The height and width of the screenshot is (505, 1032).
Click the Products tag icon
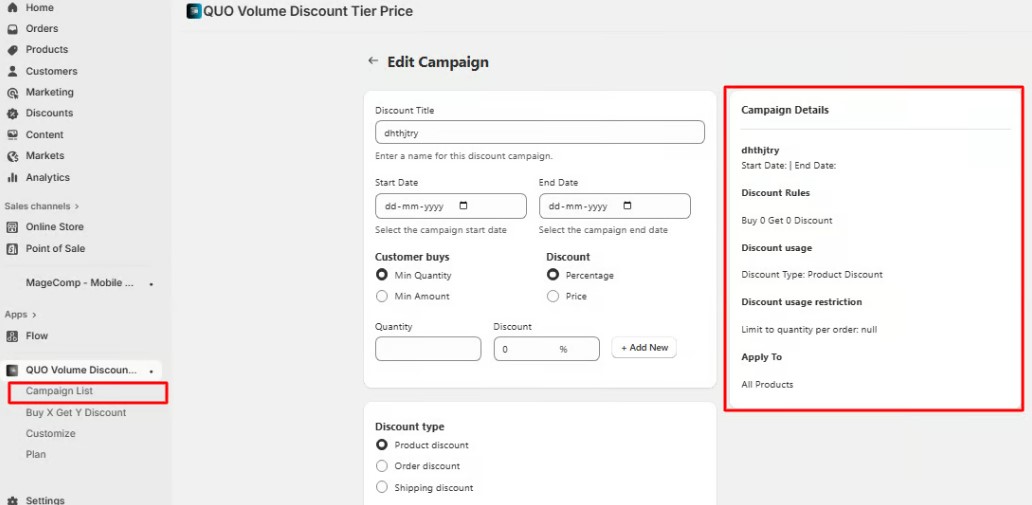(x=13, y=50)
